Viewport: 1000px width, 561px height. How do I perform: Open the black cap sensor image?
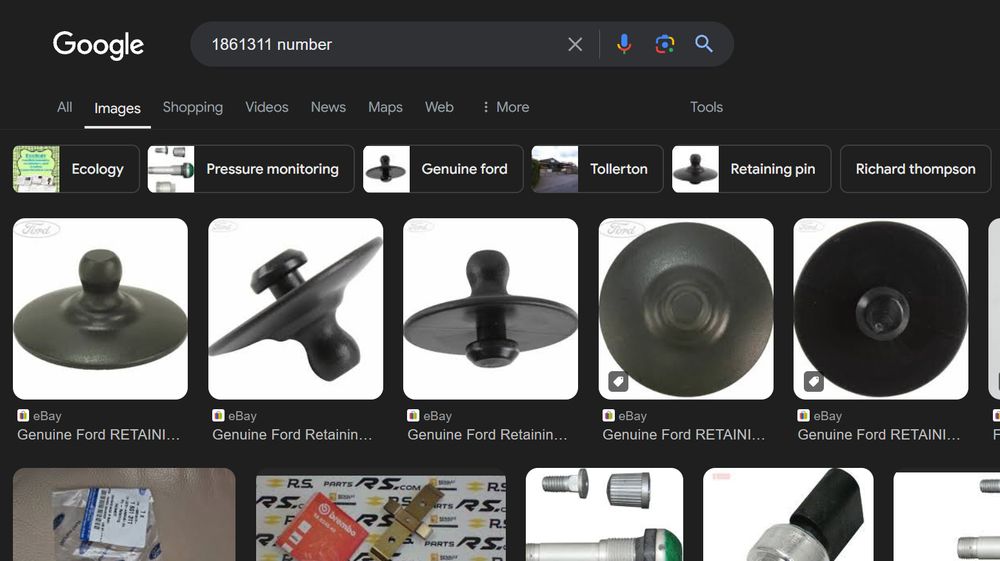[788, 514]
